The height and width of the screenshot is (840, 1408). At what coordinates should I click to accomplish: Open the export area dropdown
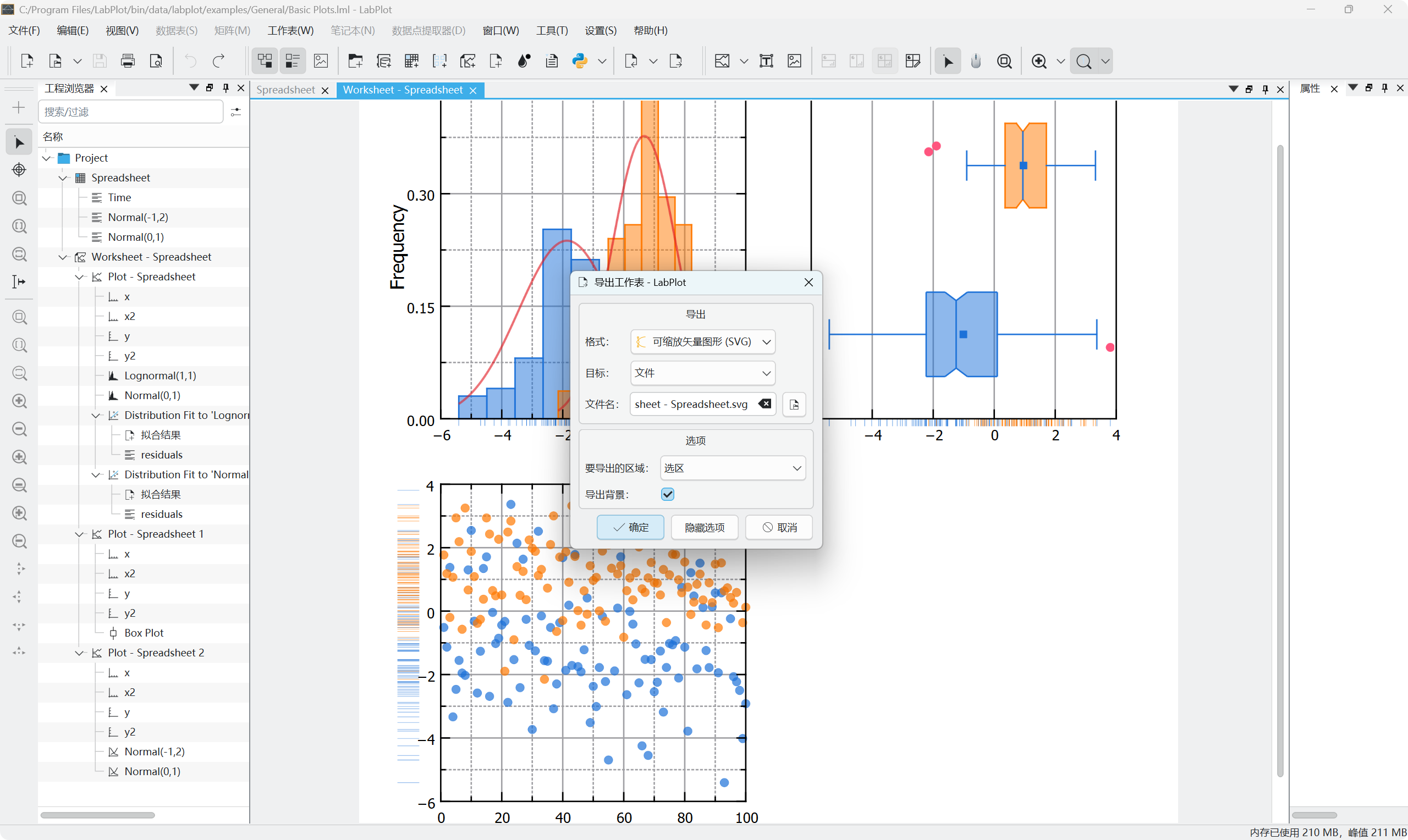733,468
